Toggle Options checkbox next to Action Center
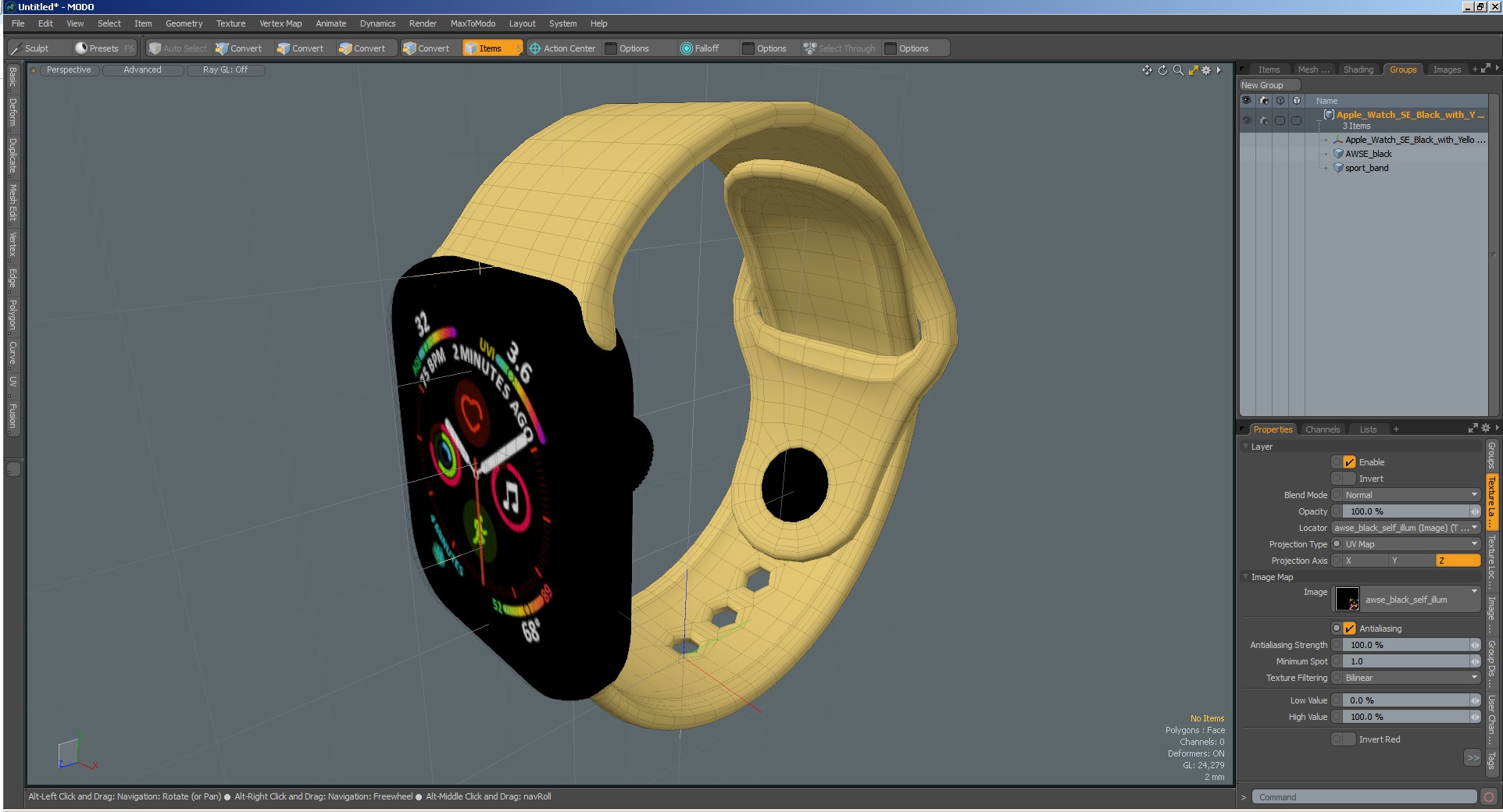Image resolution: width=1503 pixels, height=812 pixels. (x=612, y=48)
